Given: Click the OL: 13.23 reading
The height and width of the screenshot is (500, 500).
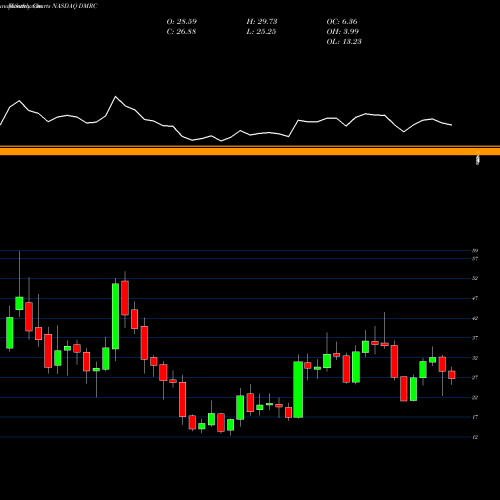Looking at the screenshot, I should 344,42.
